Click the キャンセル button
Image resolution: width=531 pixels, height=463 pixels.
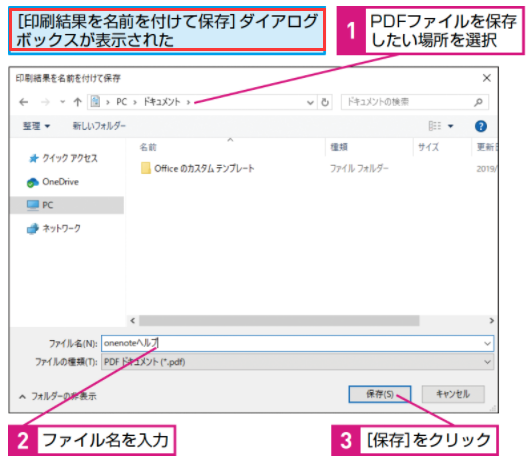453,394
